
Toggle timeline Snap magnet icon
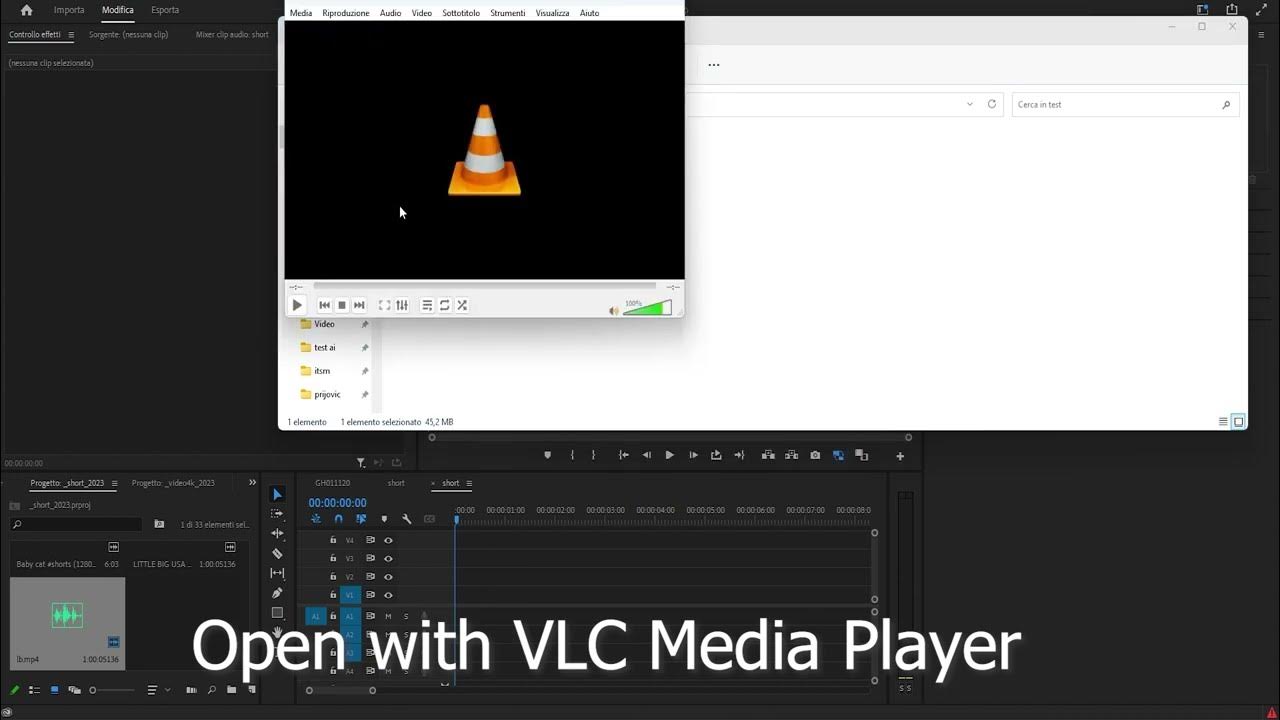[338, 519]
